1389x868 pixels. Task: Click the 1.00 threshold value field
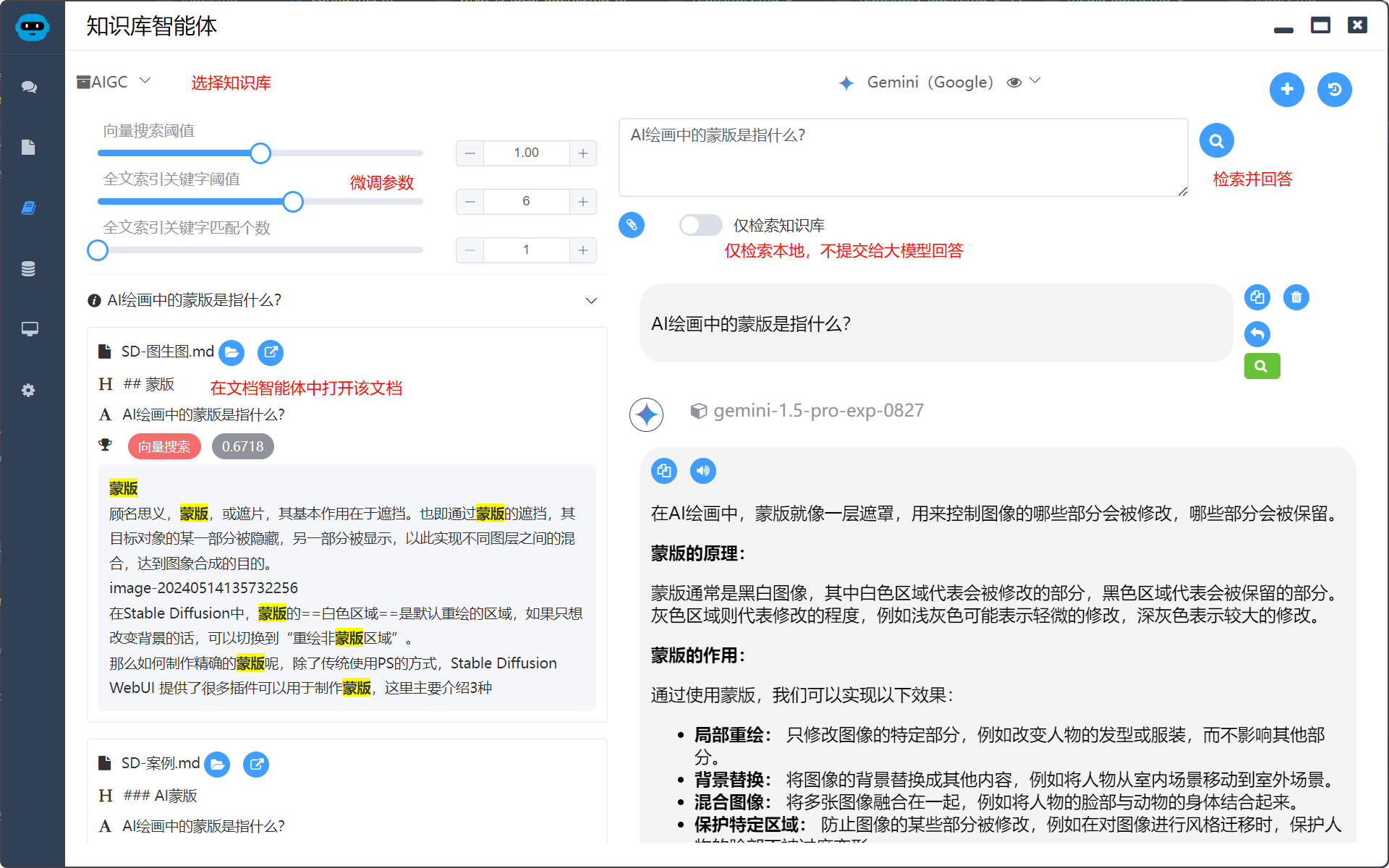pos(526,153)
